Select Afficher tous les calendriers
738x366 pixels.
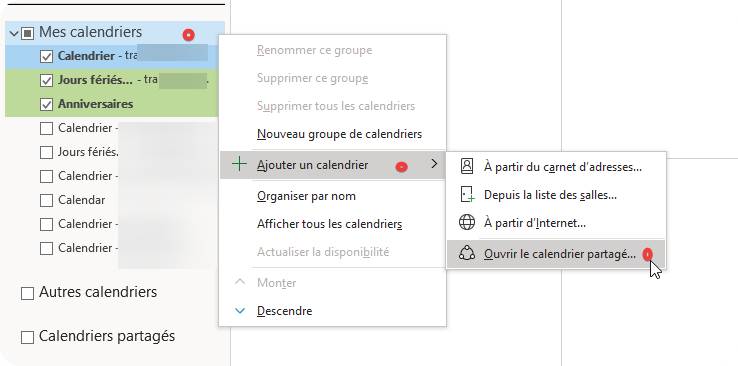pyautogui.click(x=329, y=224)
